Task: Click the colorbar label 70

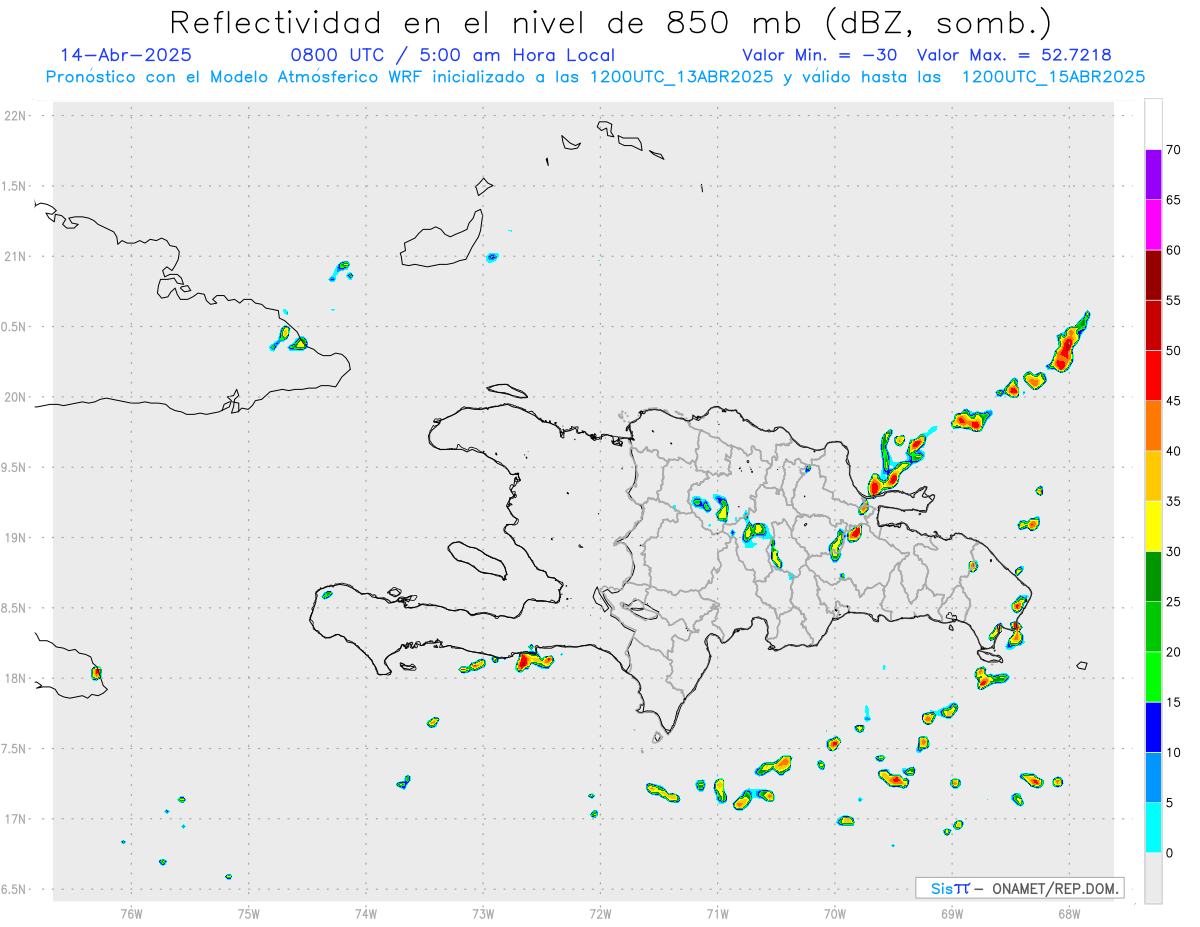Action: click(x=1173, y=150)
